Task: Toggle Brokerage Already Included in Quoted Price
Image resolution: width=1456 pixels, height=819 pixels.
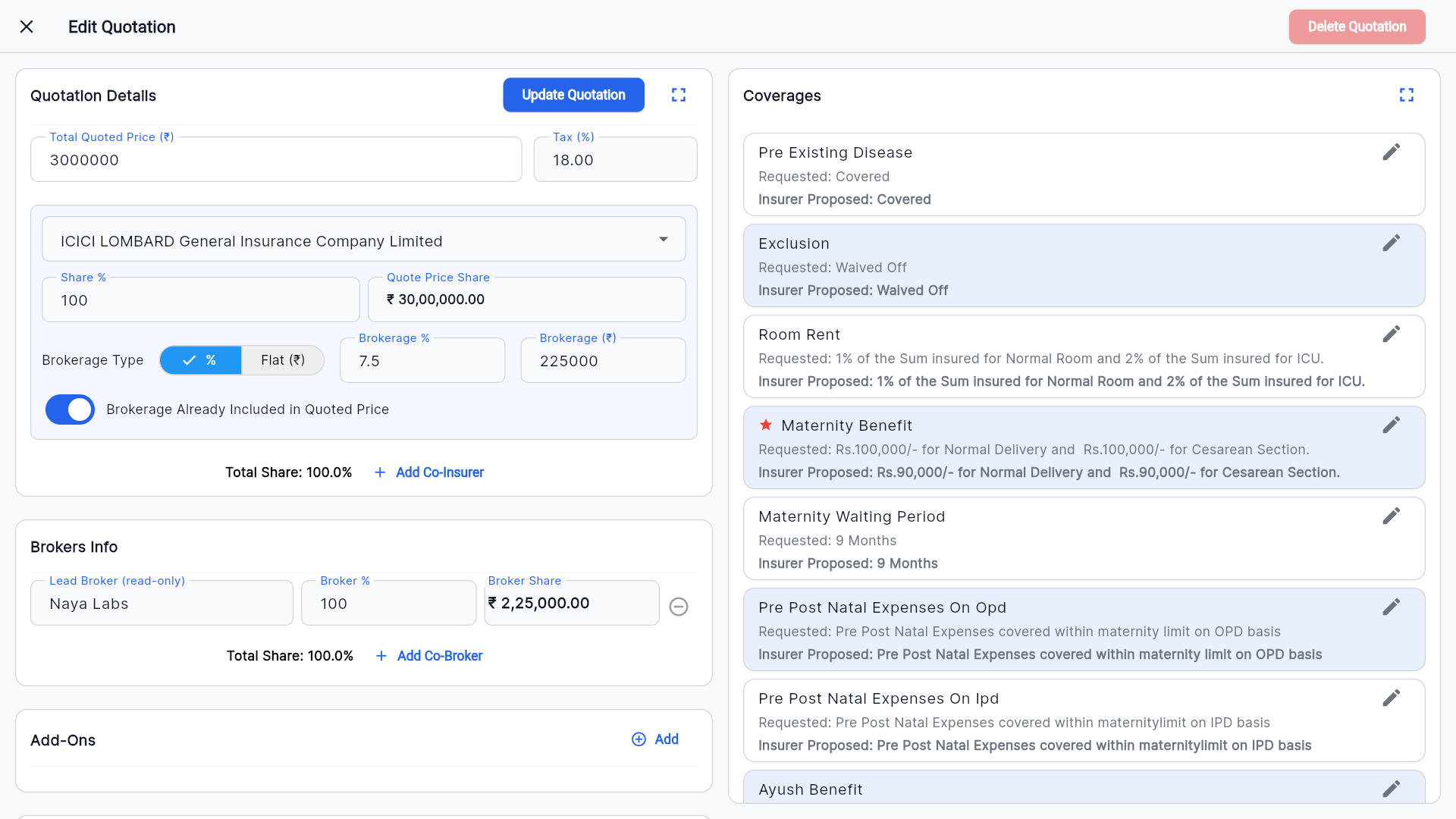Action: point(70,409)
